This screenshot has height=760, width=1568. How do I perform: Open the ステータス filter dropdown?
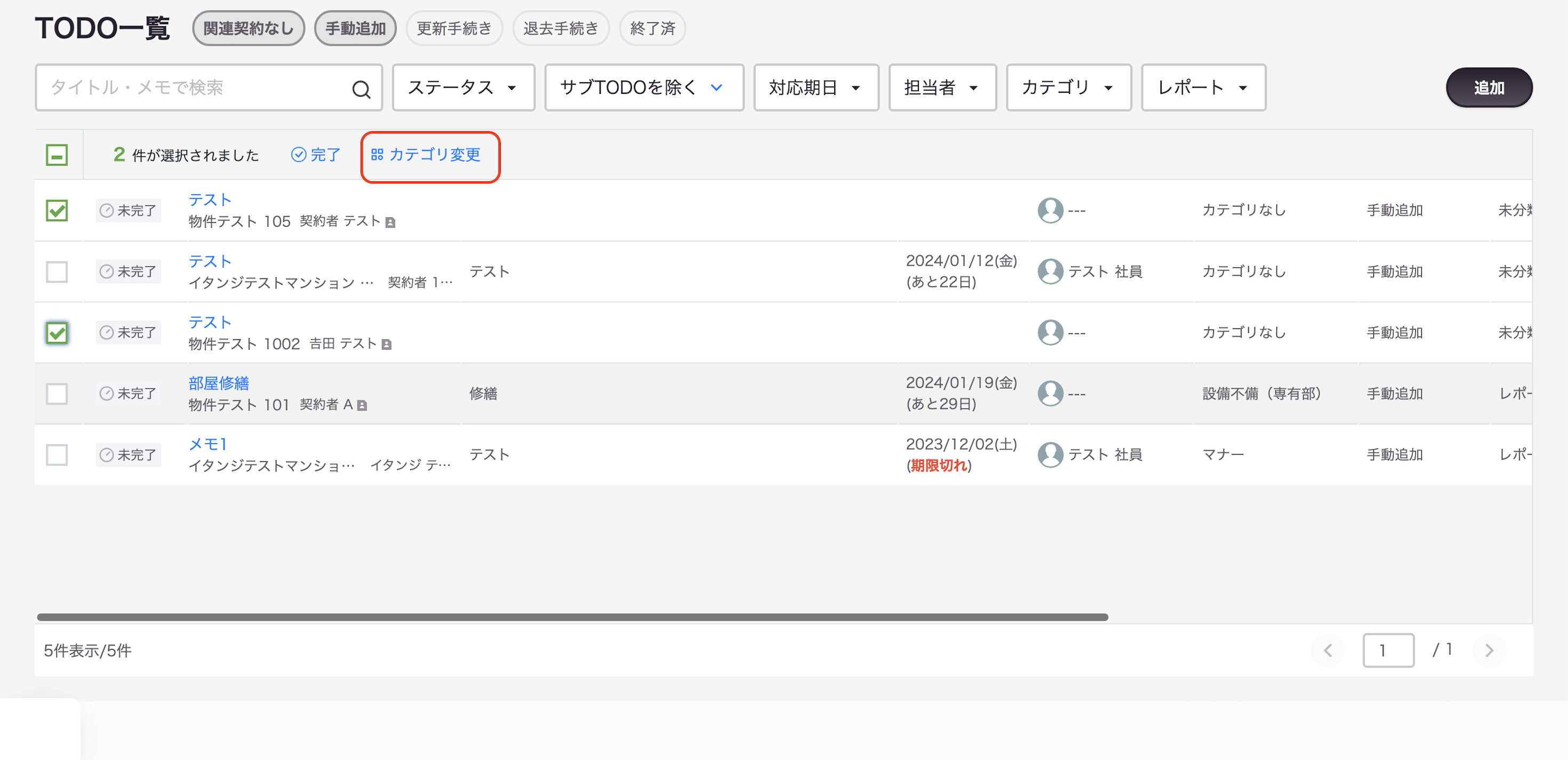pos(463,87)
